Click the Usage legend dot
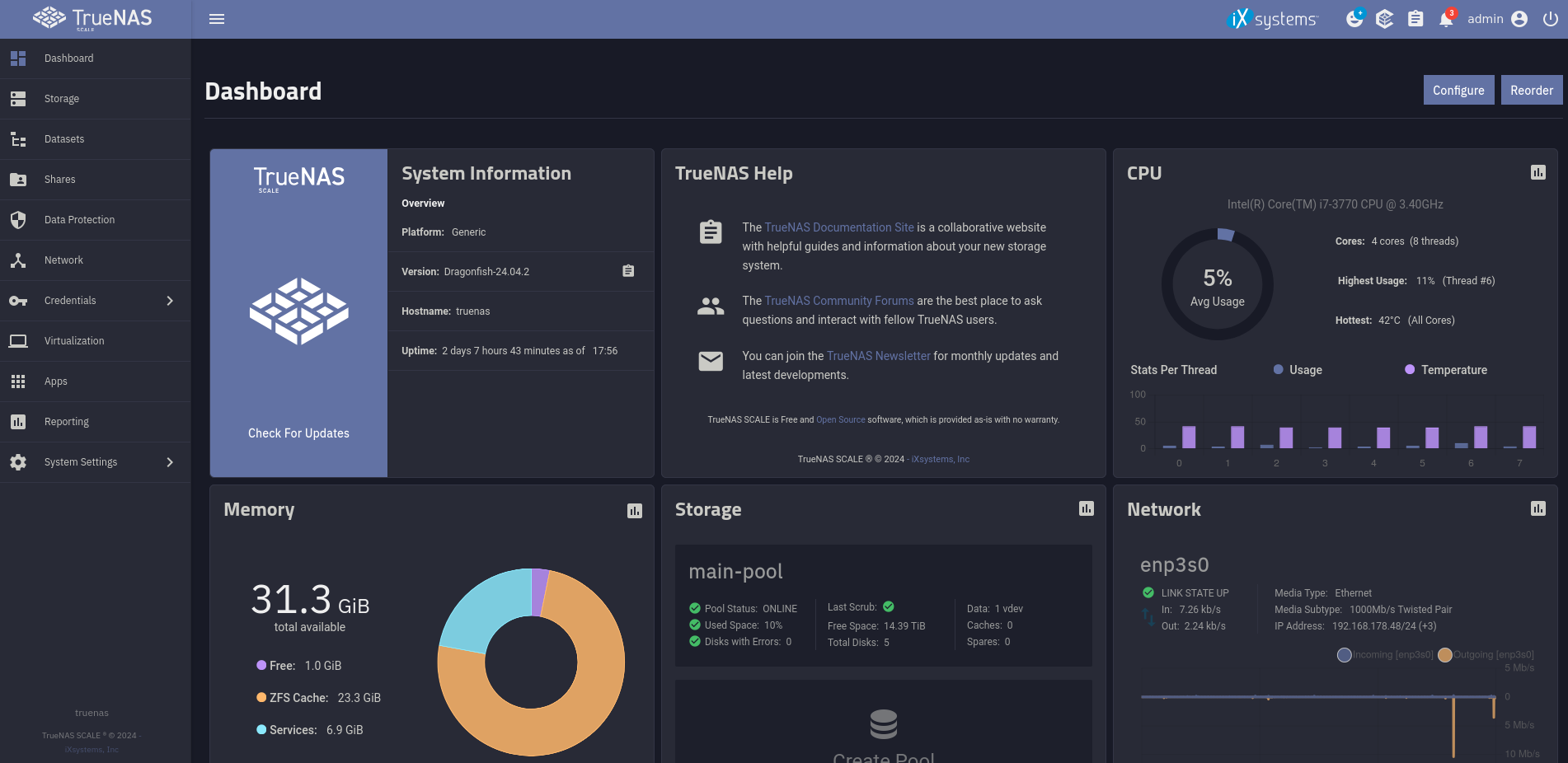The image size is (1568, 763). click(x=1278, y=369)
